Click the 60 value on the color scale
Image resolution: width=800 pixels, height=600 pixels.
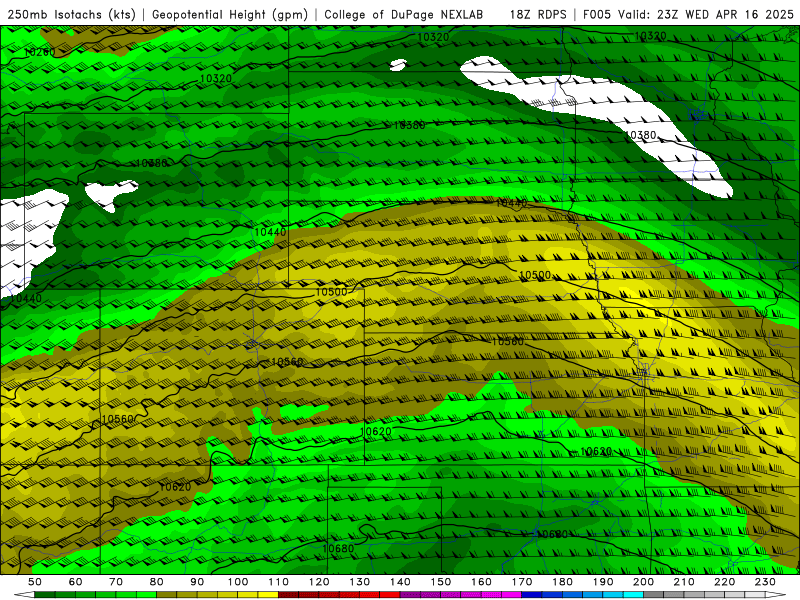(x=76, y=582)
